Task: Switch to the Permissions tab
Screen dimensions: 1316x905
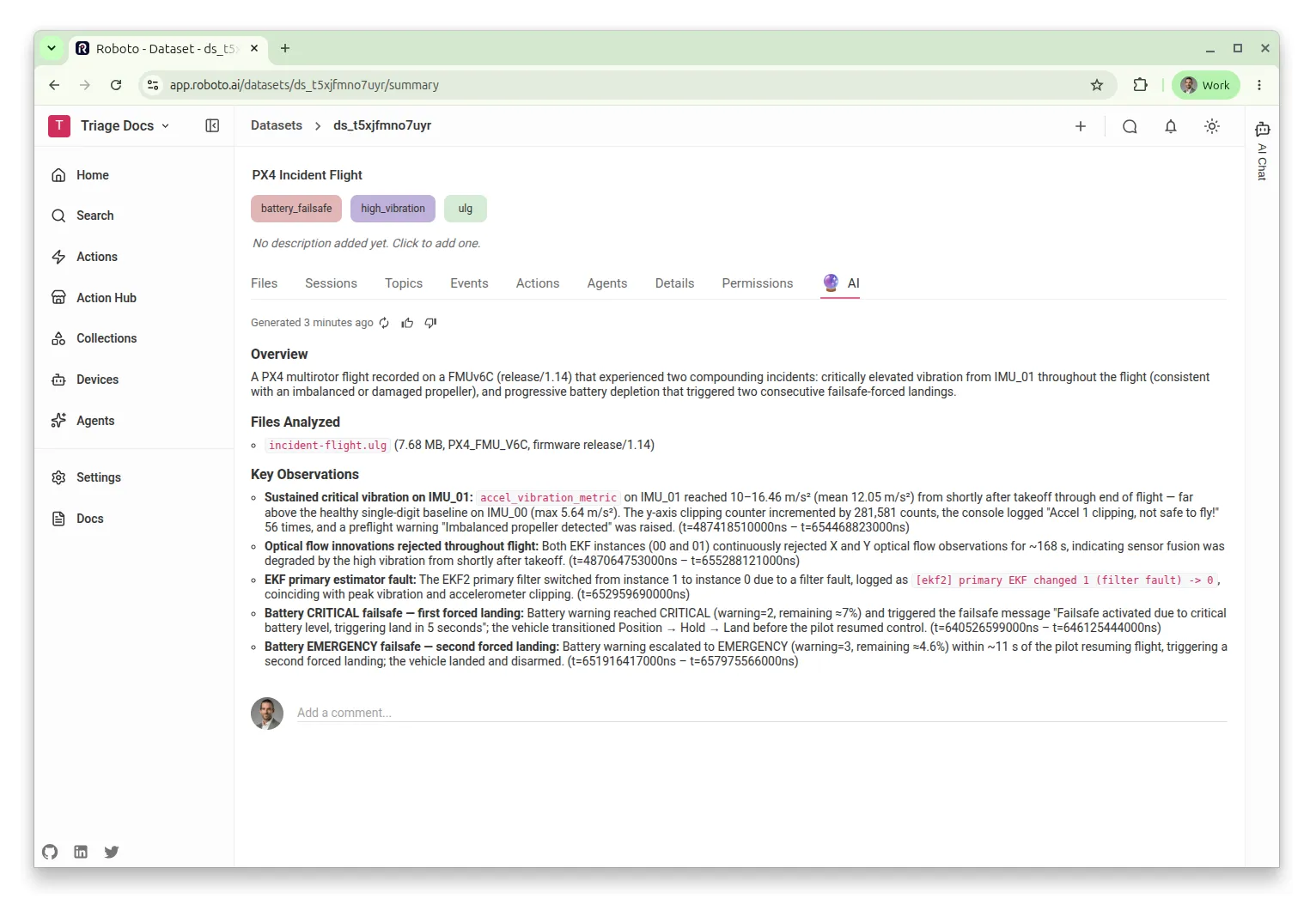Action: point(758,283)
